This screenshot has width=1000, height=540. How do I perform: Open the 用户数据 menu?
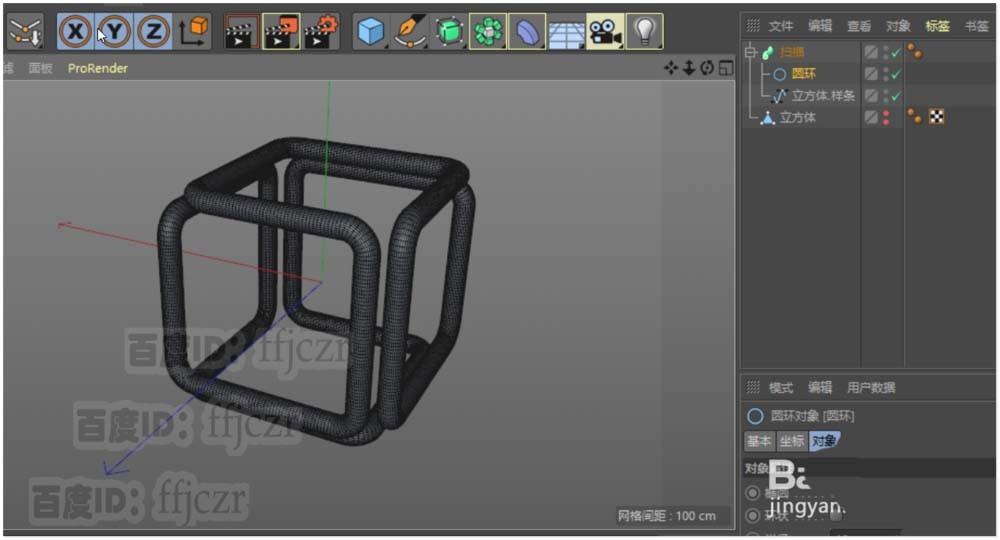click(x=871, y=388)
